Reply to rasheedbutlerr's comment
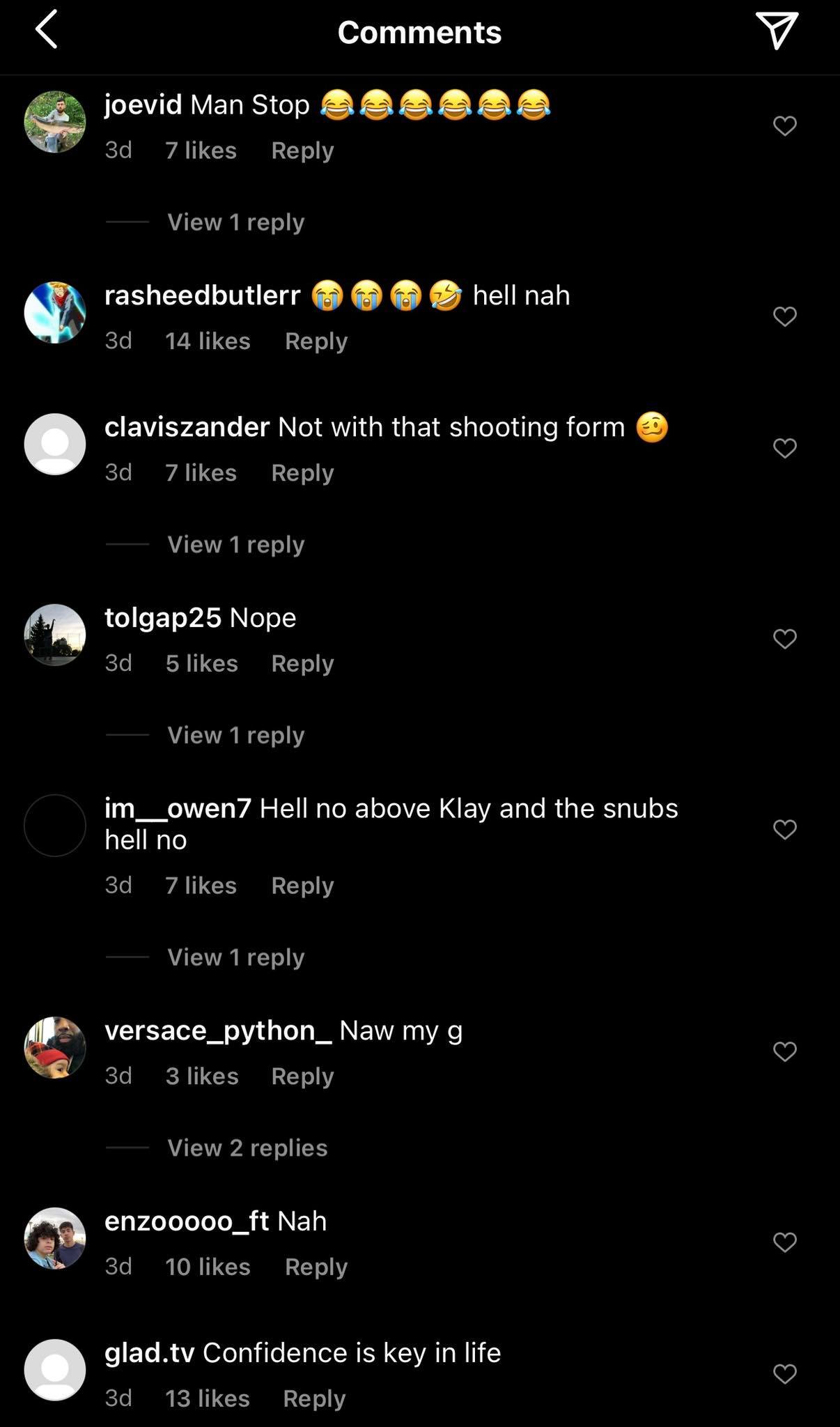The image size is (840, 1427). pyautogui.click(x=316, y=341)
